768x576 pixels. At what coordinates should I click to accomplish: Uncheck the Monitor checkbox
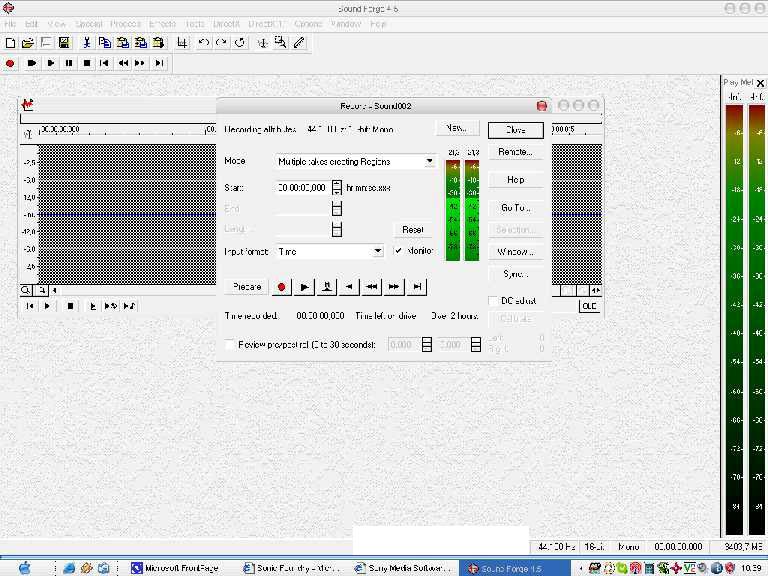coord(399,251)
